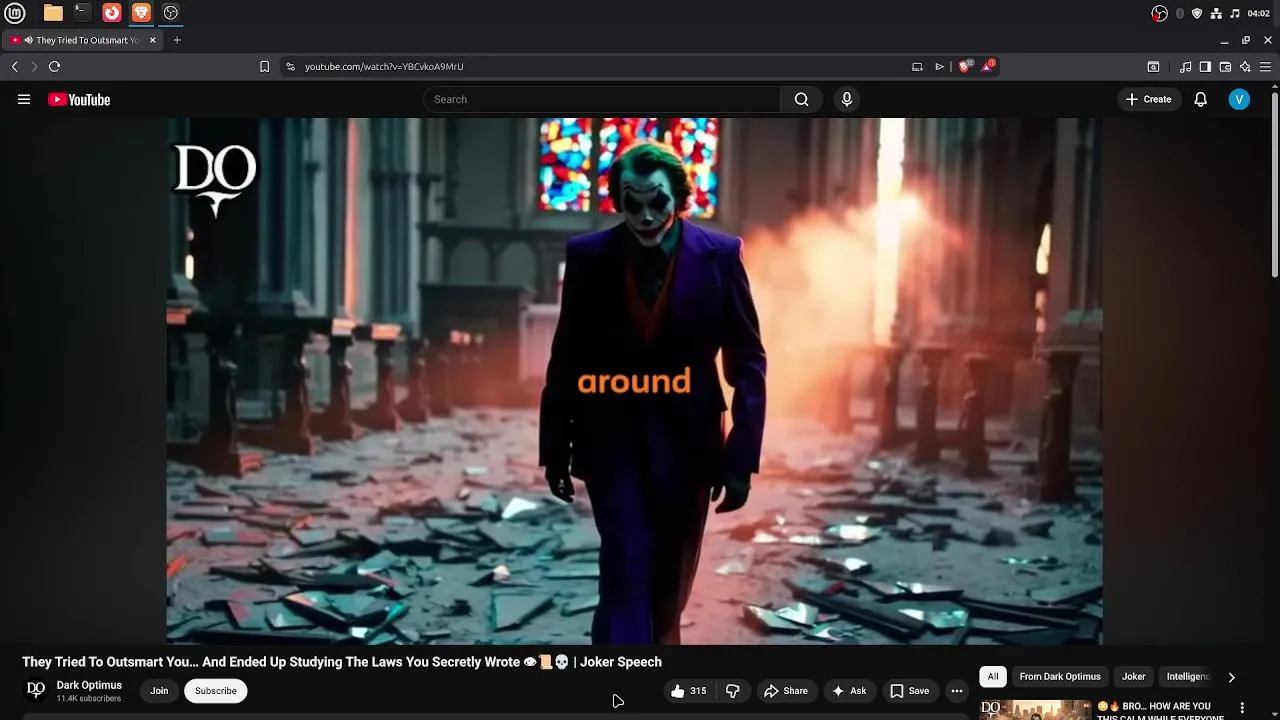This screenshot has height=720, width=1280.
Task: Select the 'From Dark Optimus' chip
Action: [1060, 677]
